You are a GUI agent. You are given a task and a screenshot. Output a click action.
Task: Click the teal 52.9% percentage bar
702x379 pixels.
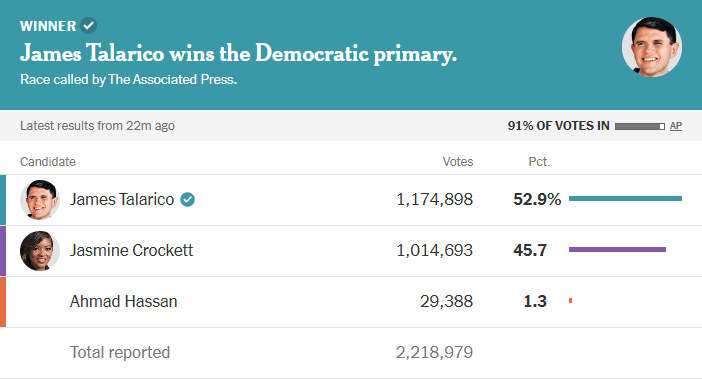point(625,198)
